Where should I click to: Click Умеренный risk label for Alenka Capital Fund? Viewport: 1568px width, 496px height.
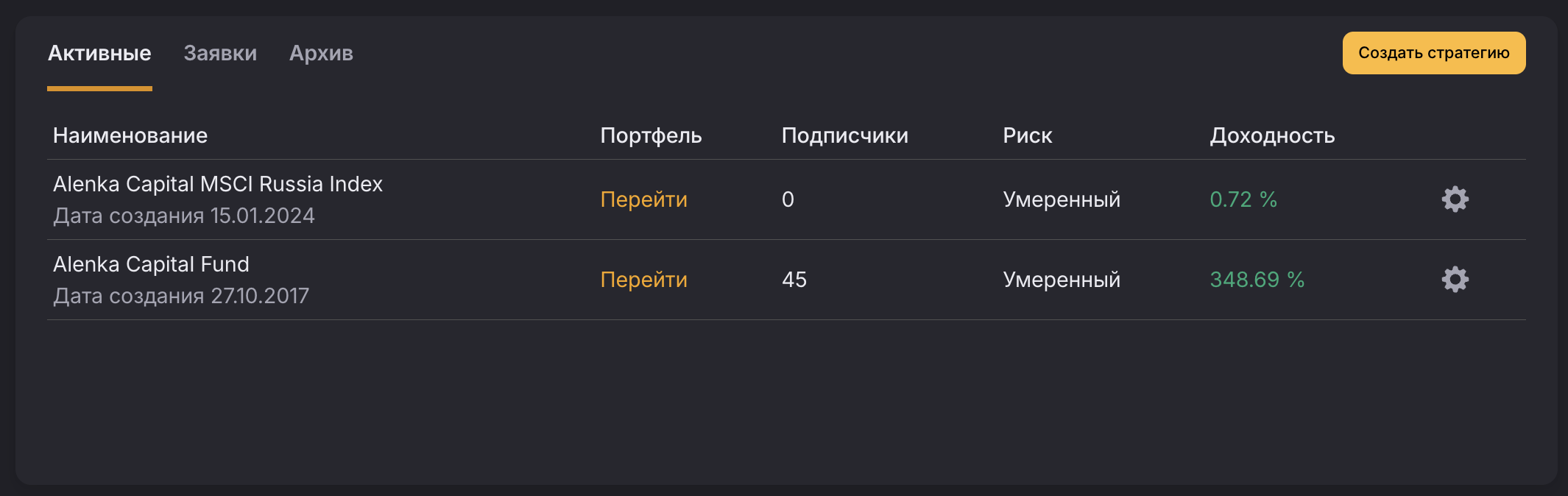point(1061,280)
